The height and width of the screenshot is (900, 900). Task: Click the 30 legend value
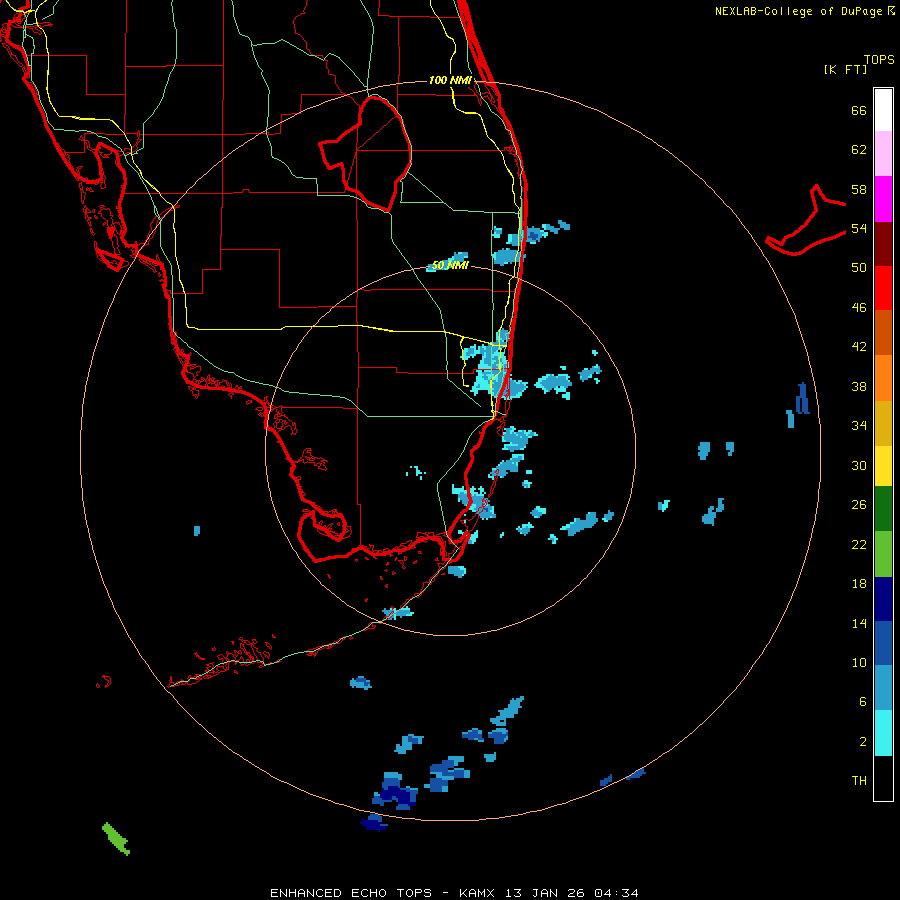tap(859, 465)
